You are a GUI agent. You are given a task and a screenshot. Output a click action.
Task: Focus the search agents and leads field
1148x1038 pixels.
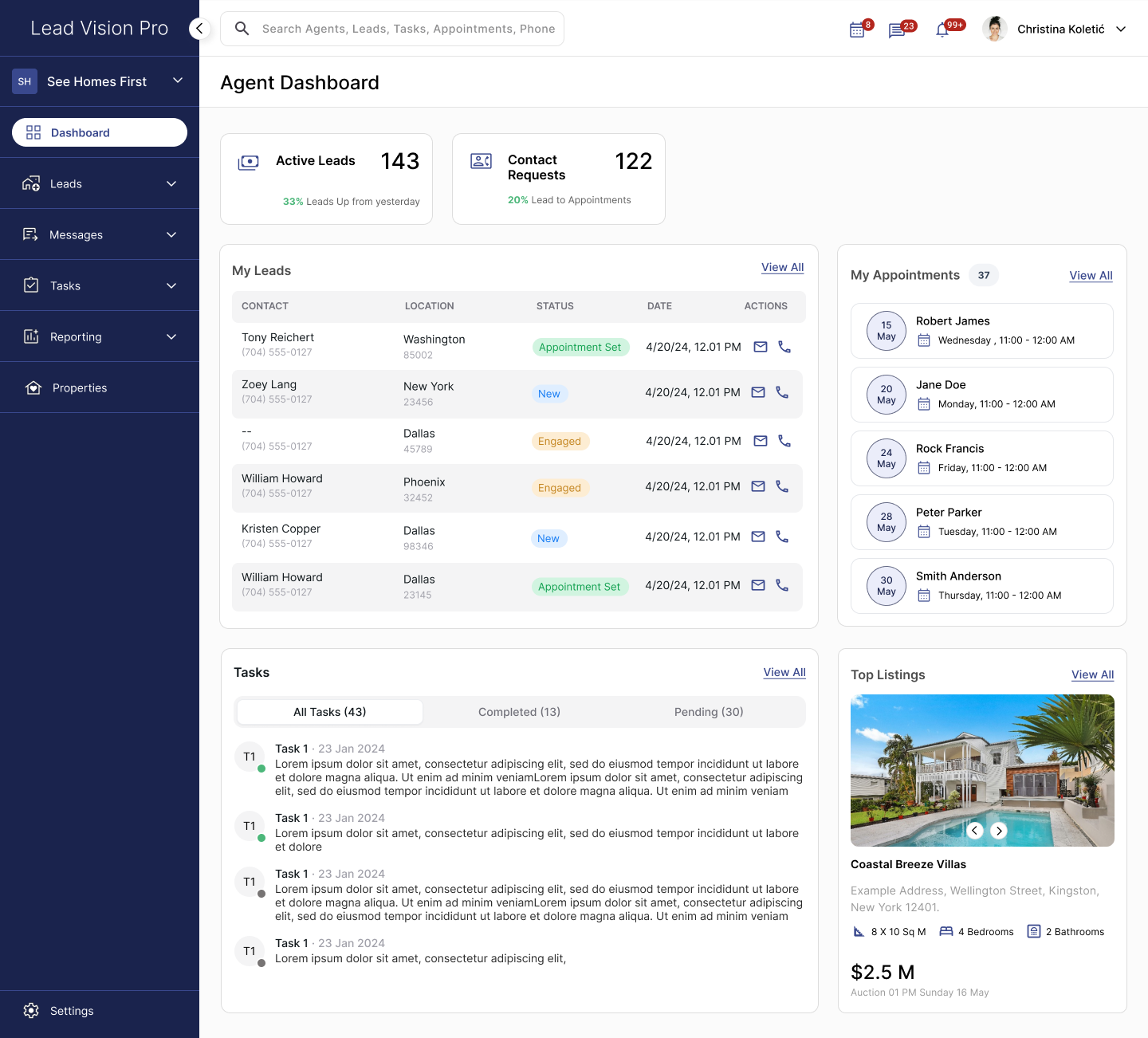coord(392,29)
